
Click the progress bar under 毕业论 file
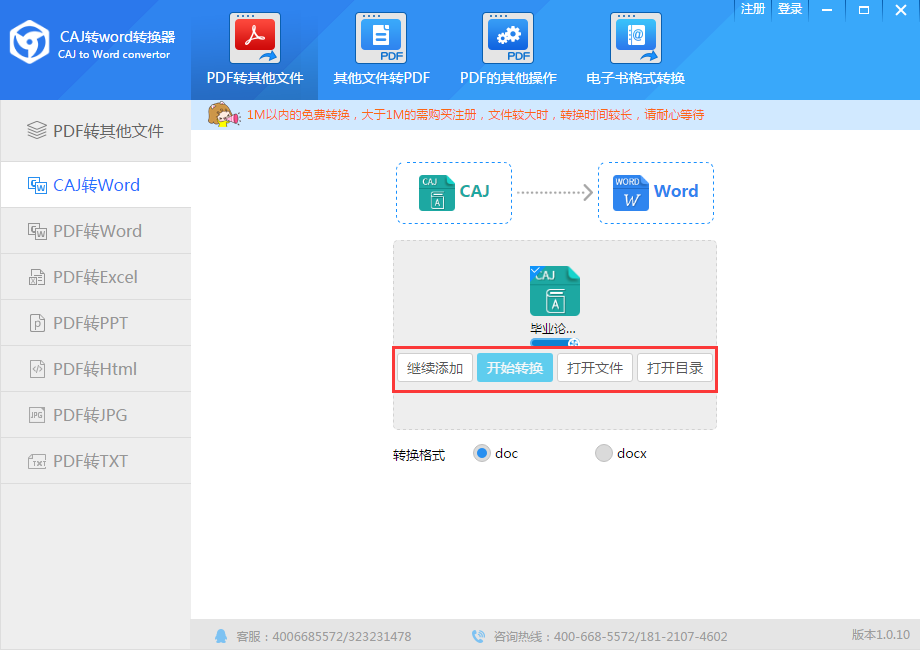(554, 342)
